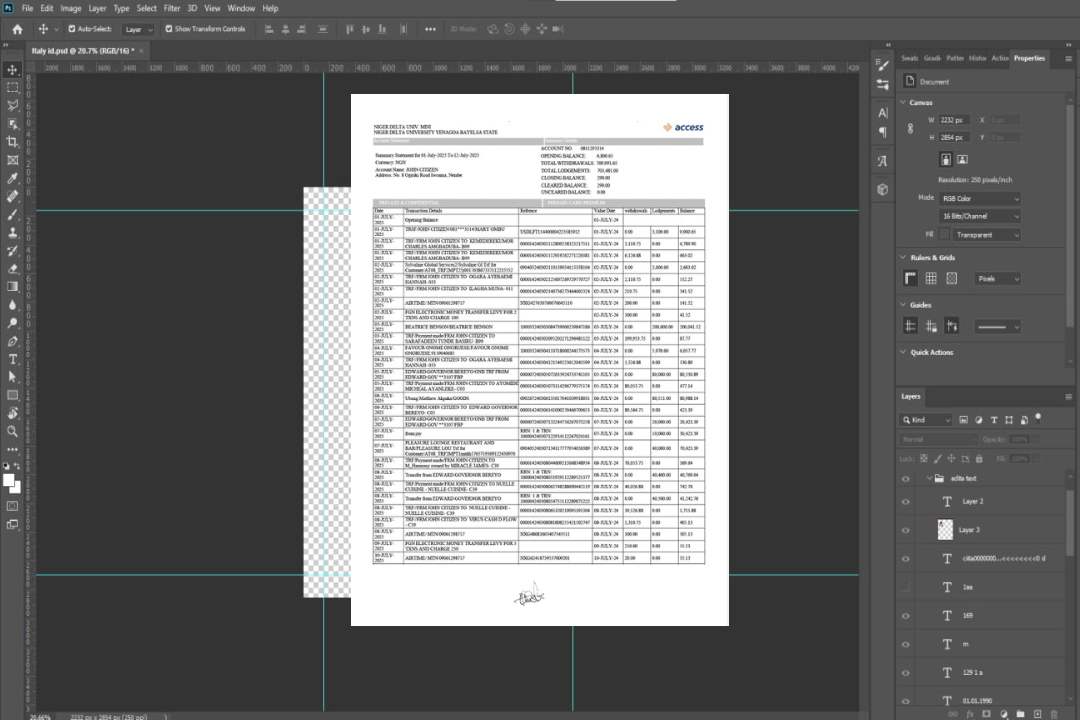Select the Hand tool
This screenshot has height=720, width=1080.
pyautogui.click(x=12, y=413)
